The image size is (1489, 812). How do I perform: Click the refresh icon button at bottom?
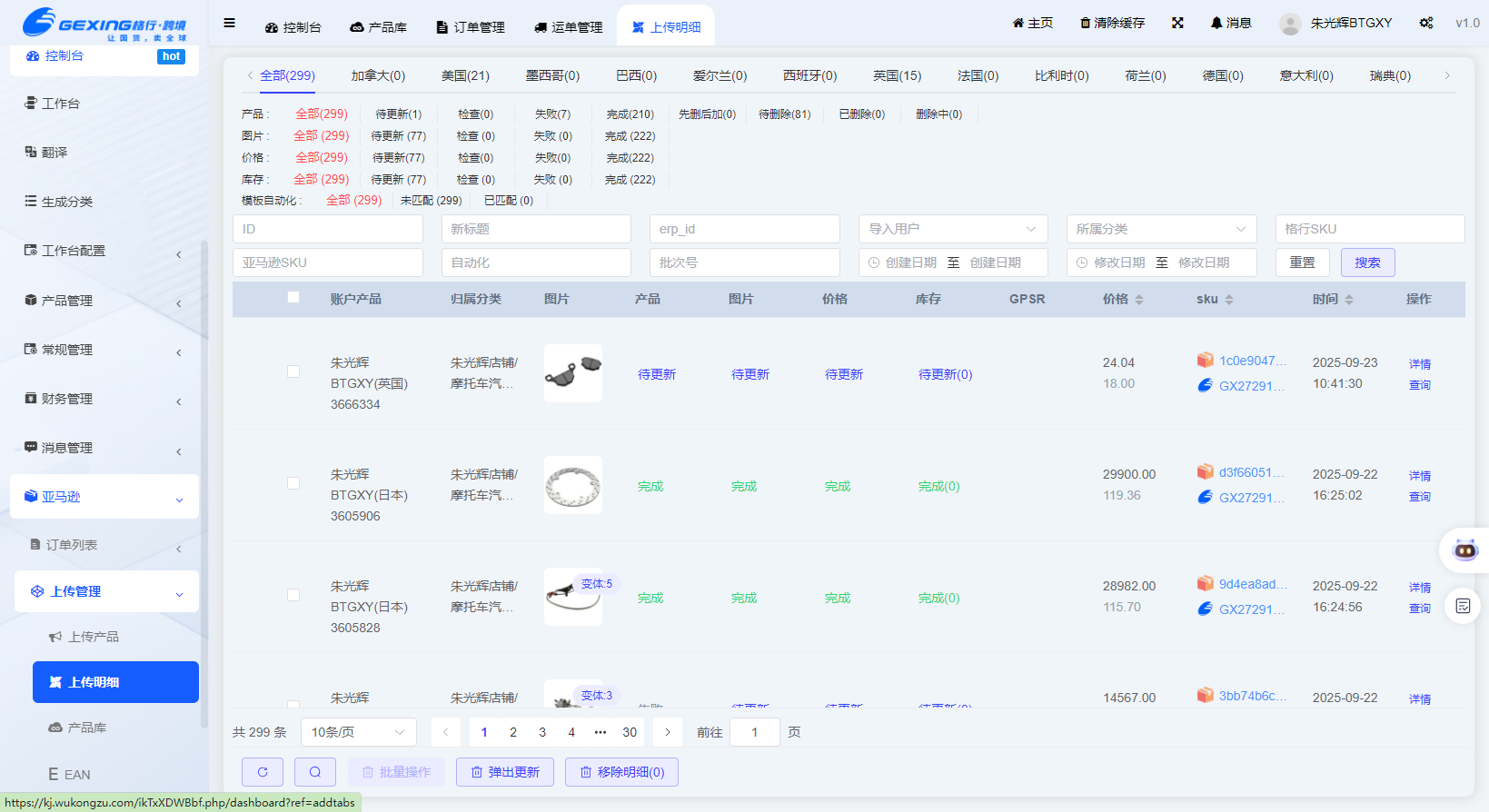point(263,772)
